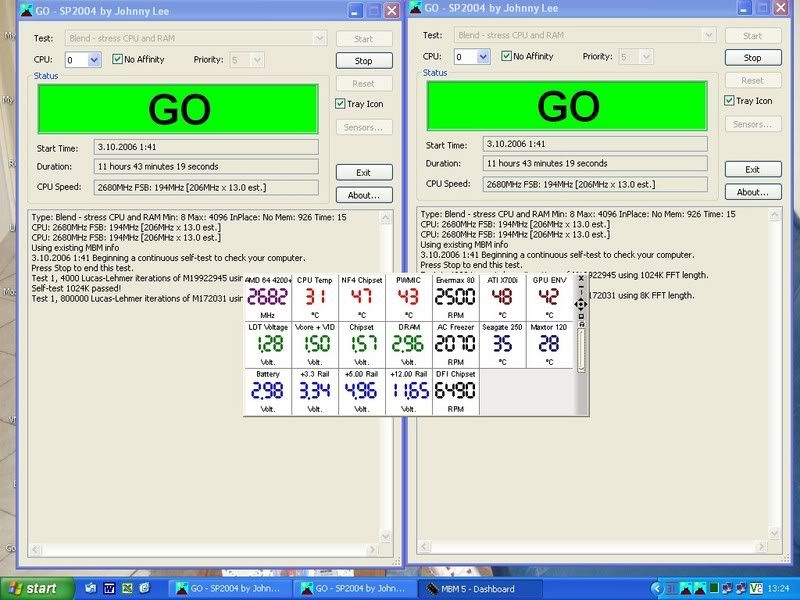Click the MBM dashboard padlock icon
The height and width of the screenshot is (600, 800).
pyautogui.click(x=581, y=324)
